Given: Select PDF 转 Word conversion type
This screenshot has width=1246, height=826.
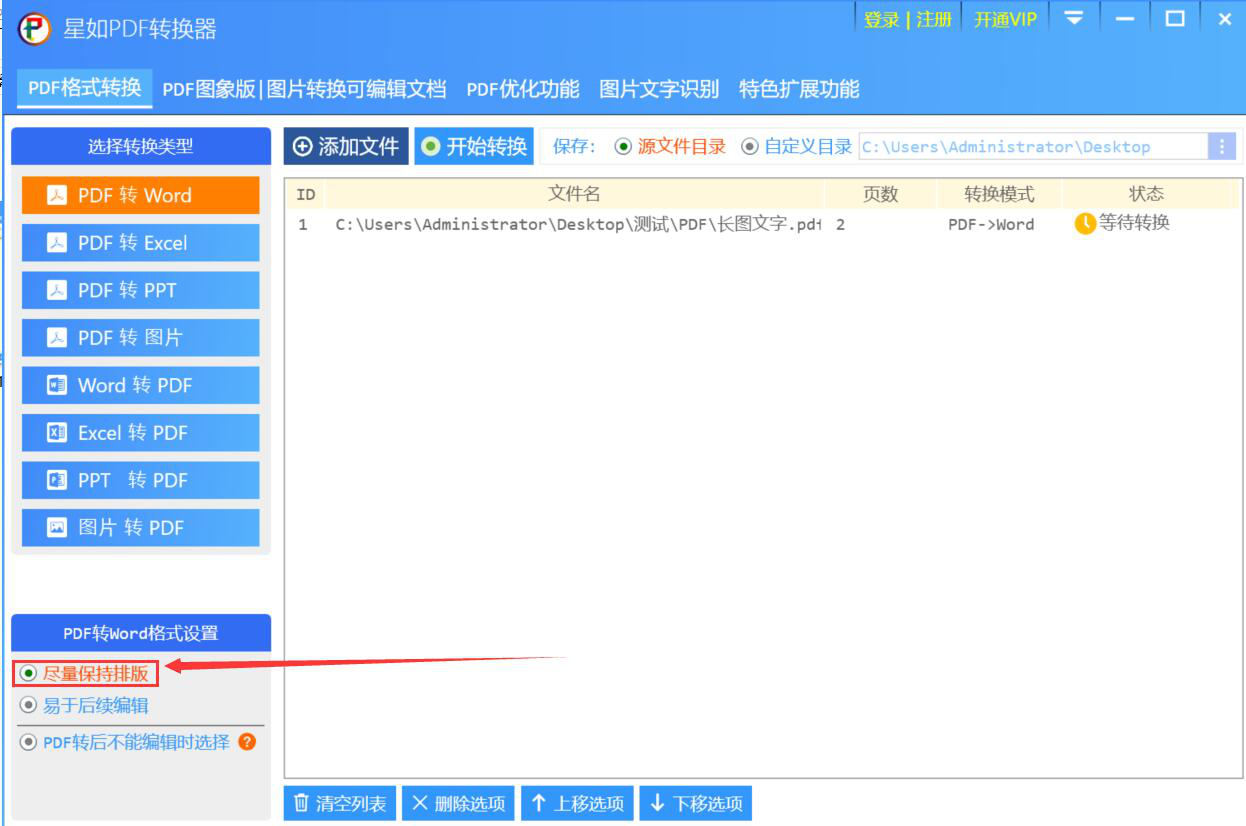Looking at the screenshot, I should 140,195.
